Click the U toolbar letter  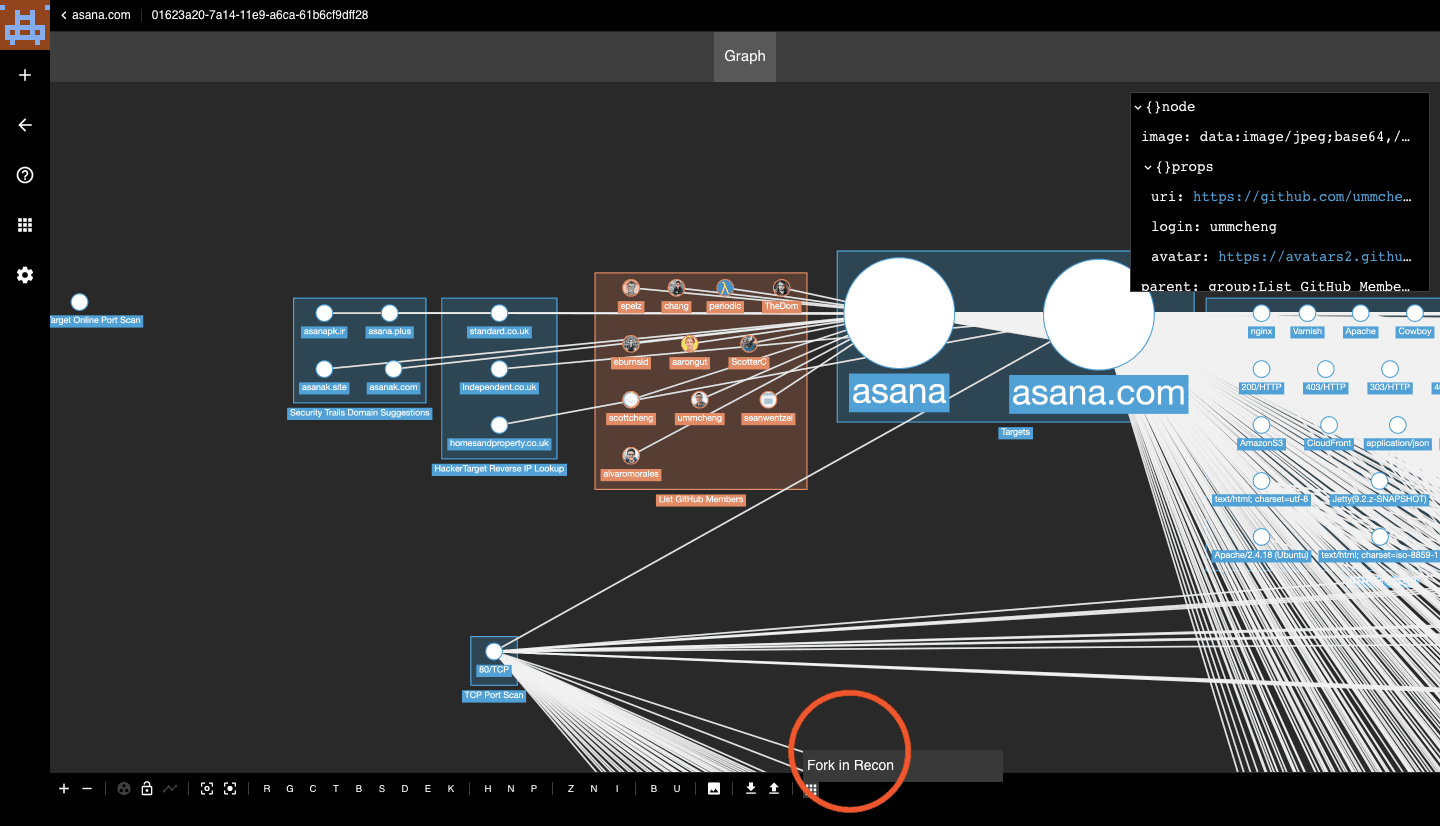click(677, 789)
